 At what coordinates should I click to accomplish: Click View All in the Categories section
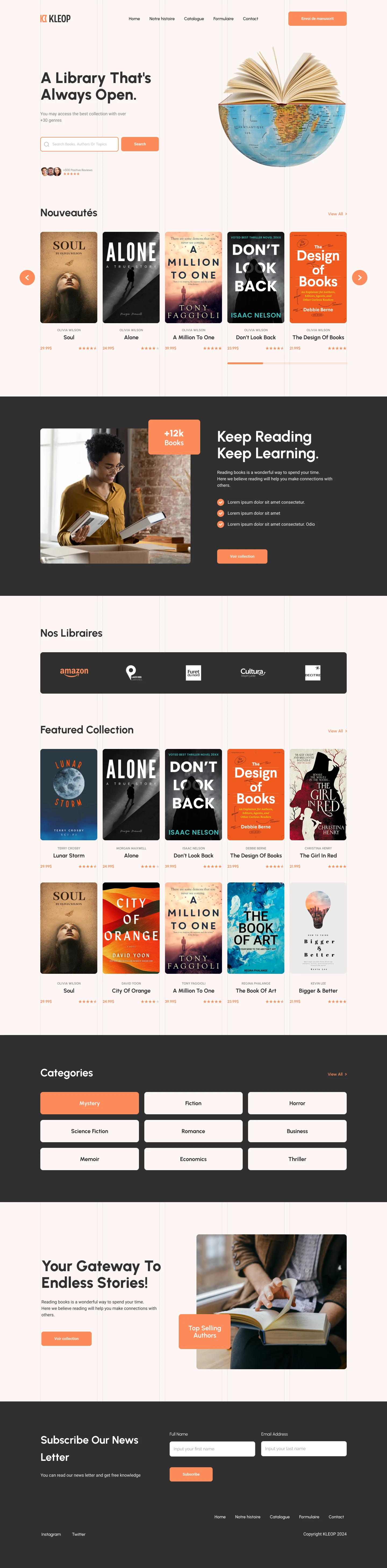(x=337, y=1074)
